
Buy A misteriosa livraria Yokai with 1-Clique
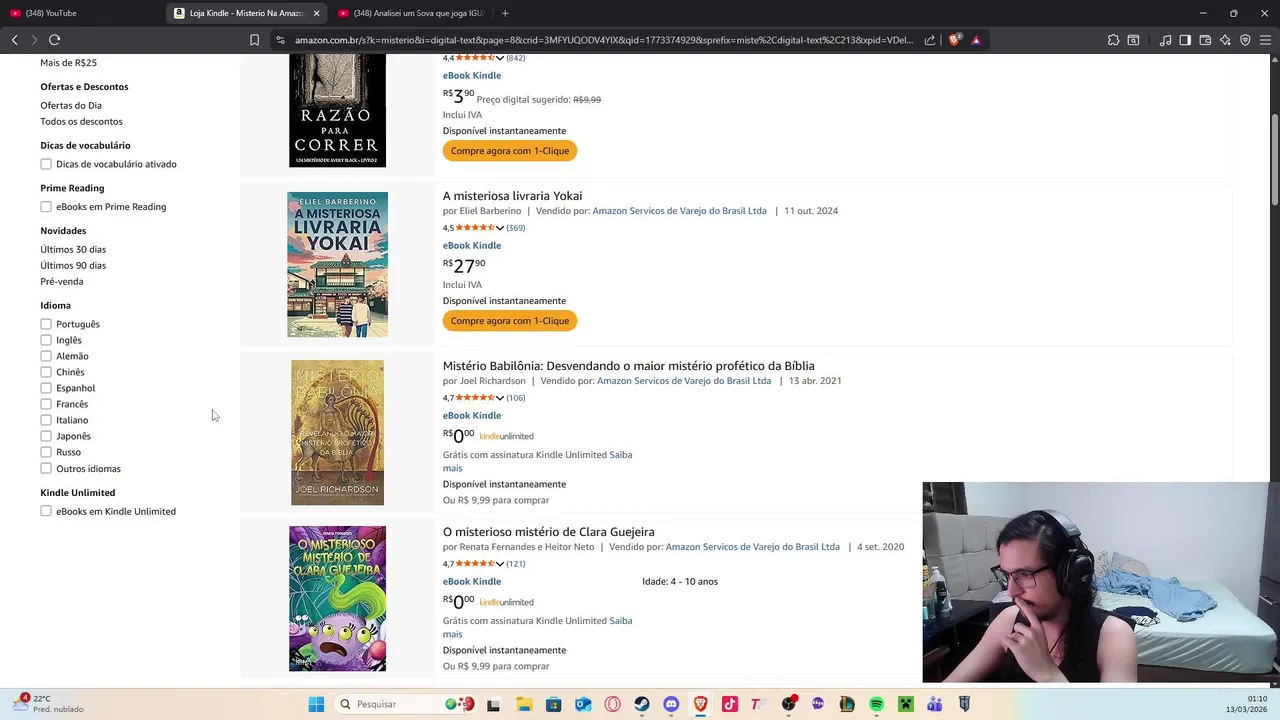tap(510, 321)
